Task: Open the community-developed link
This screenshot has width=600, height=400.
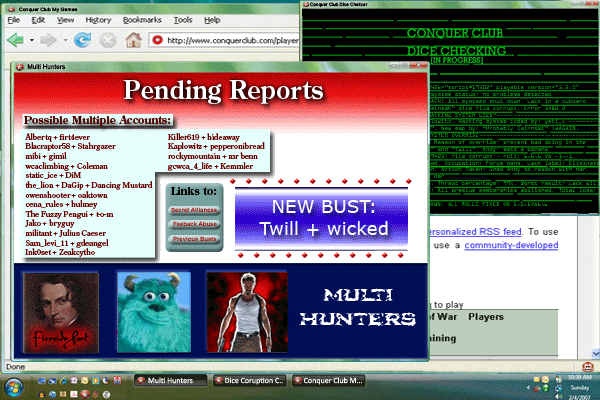Action: (511, 245)
